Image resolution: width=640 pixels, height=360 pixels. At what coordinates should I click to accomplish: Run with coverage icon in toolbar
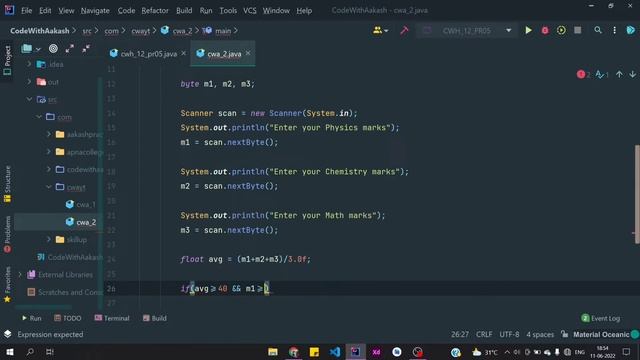tap(561, 30)
